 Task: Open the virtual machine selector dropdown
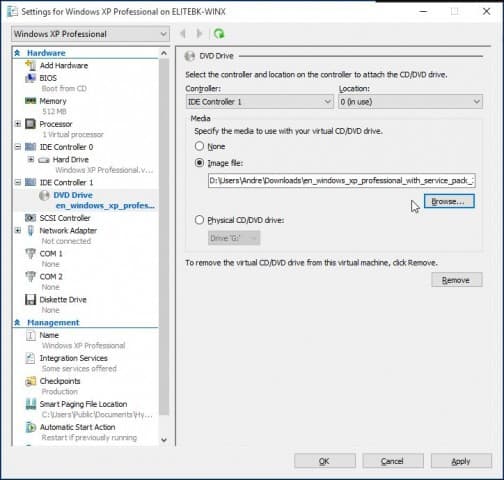tap(90, 34)
